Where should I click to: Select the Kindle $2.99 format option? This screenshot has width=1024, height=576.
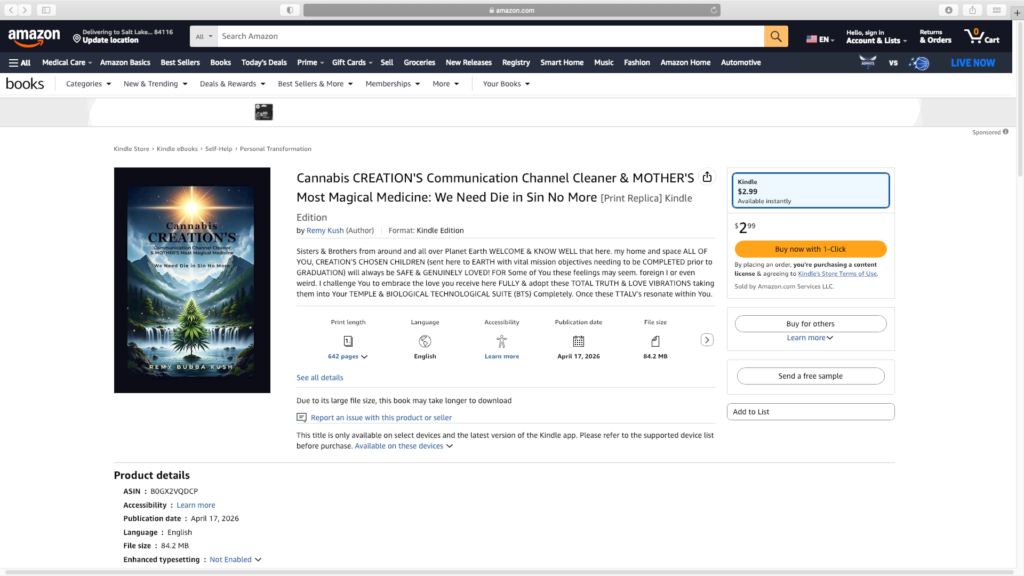pyautogui.click(x=810, y=191)
